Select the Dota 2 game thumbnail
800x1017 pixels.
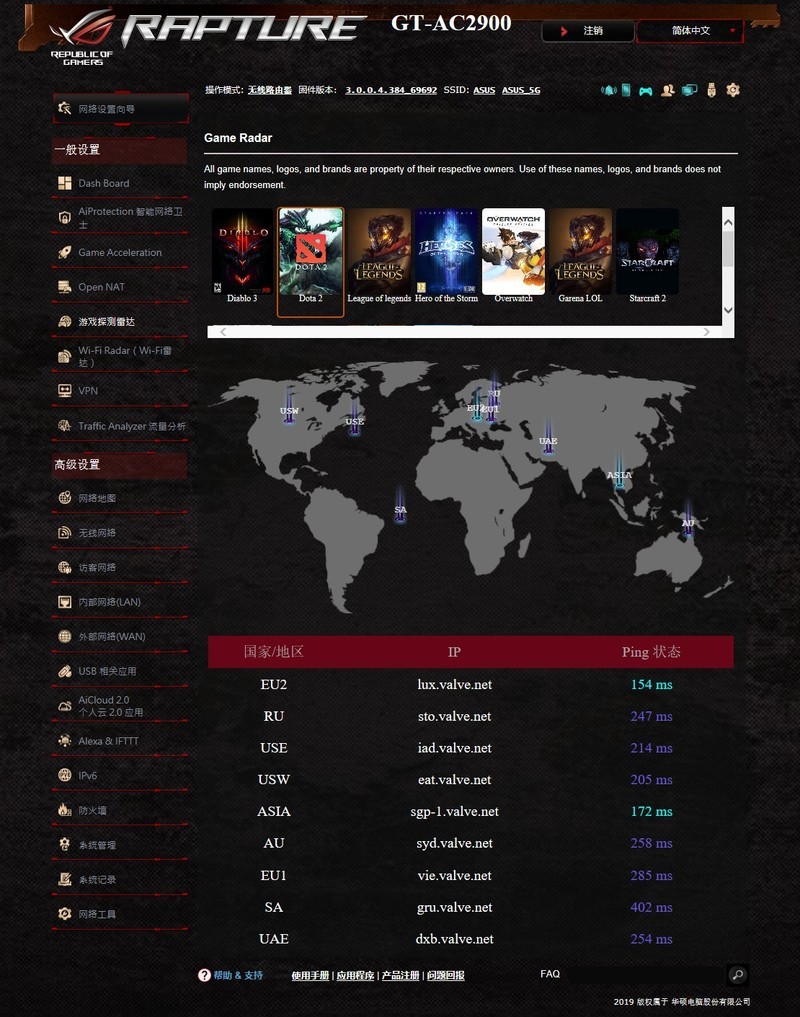(x=311, y=262)
